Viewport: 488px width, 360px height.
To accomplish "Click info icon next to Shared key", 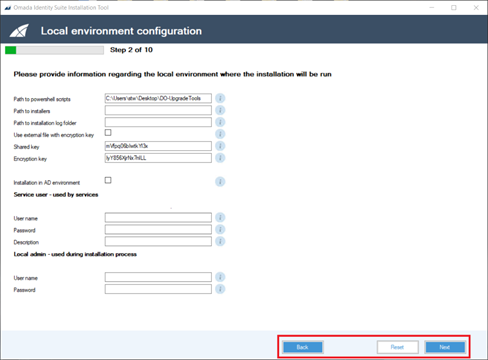I will coord(220,146).
